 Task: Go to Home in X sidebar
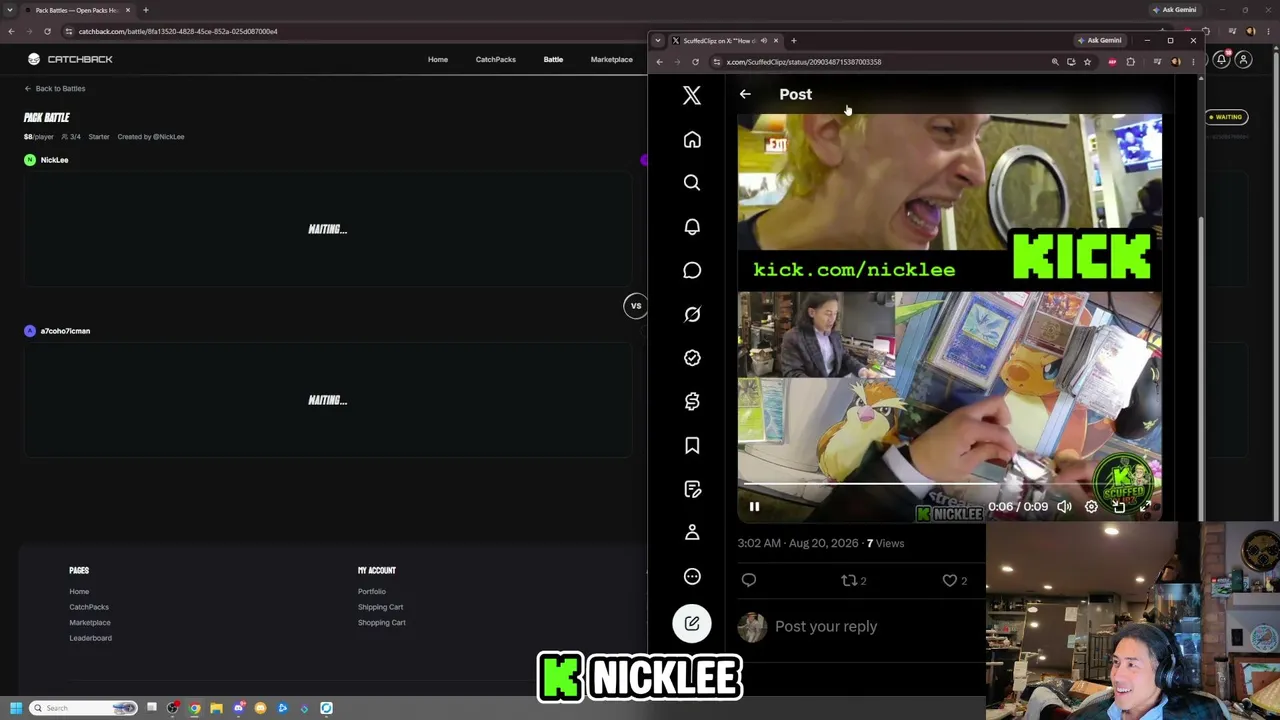(x=692, y=140)
